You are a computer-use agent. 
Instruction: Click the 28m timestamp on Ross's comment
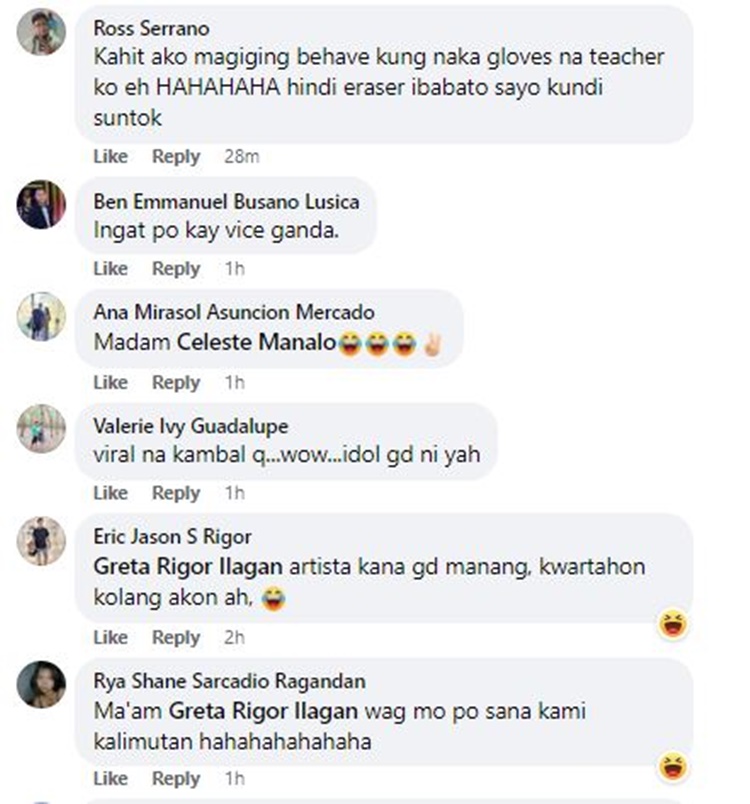click(x=241, y=156)
